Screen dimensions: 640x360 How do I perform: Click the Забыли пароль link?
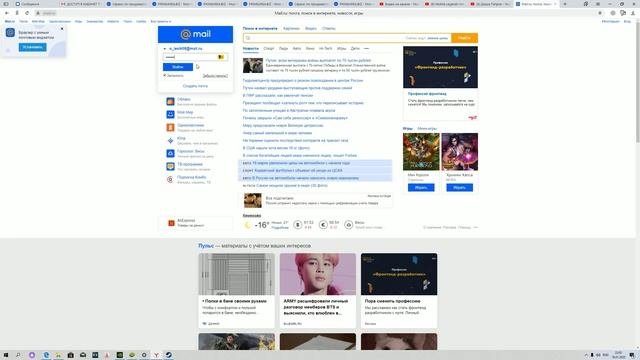(x=215, y=76)
